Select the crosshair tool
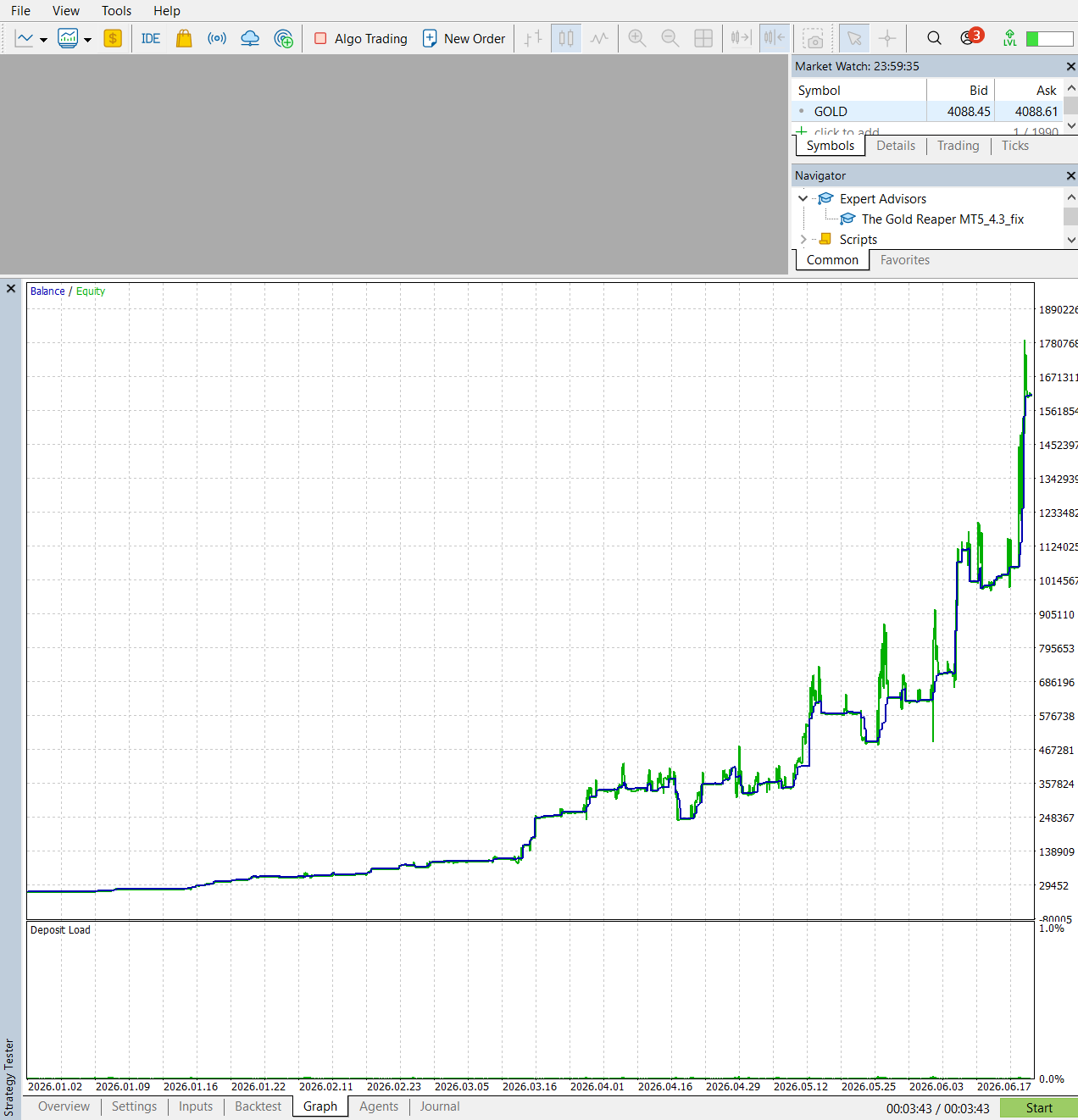 coord(887,39)
